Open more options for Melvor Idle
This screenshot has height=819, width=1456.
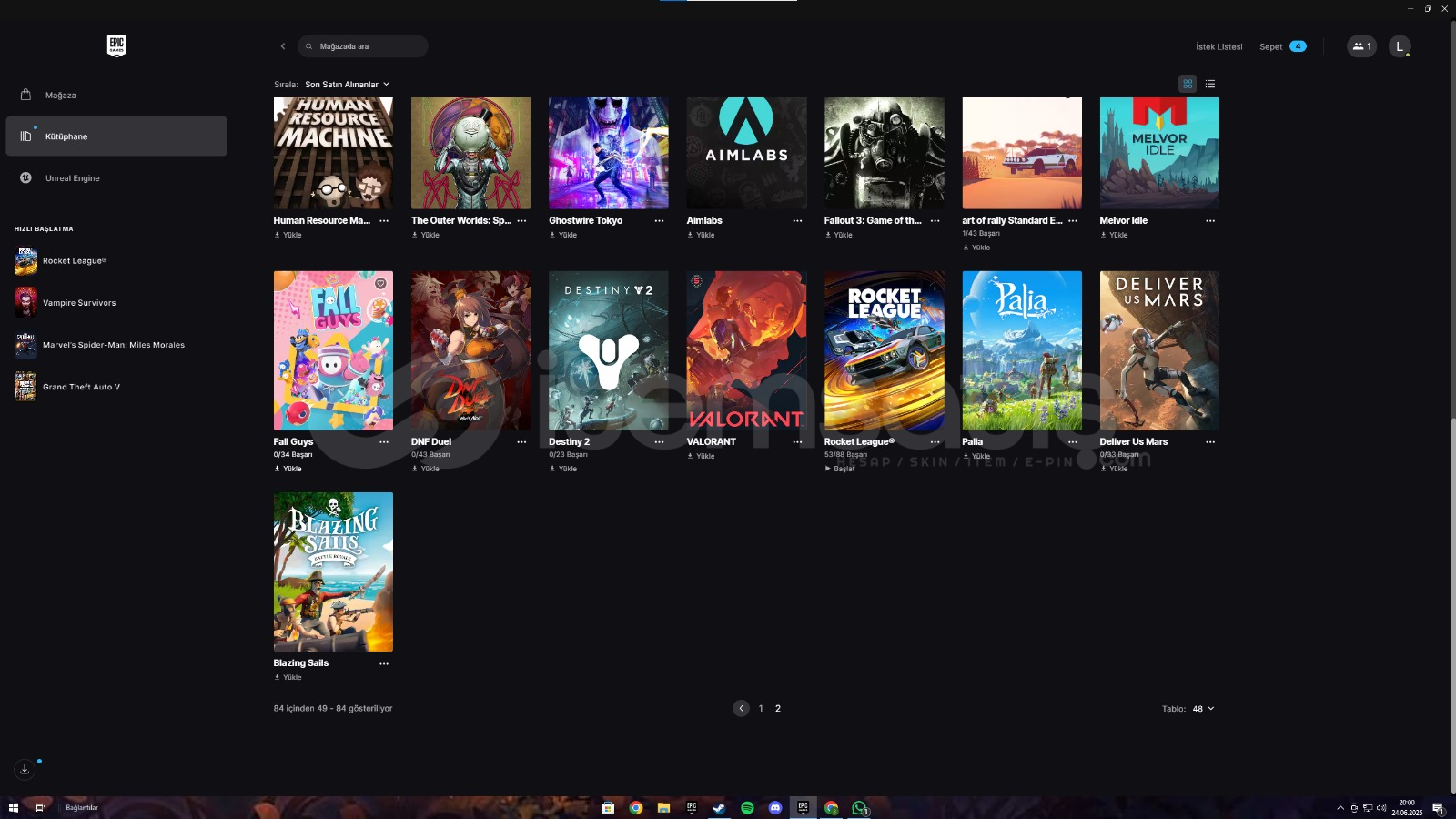(x=1210, y=221)
